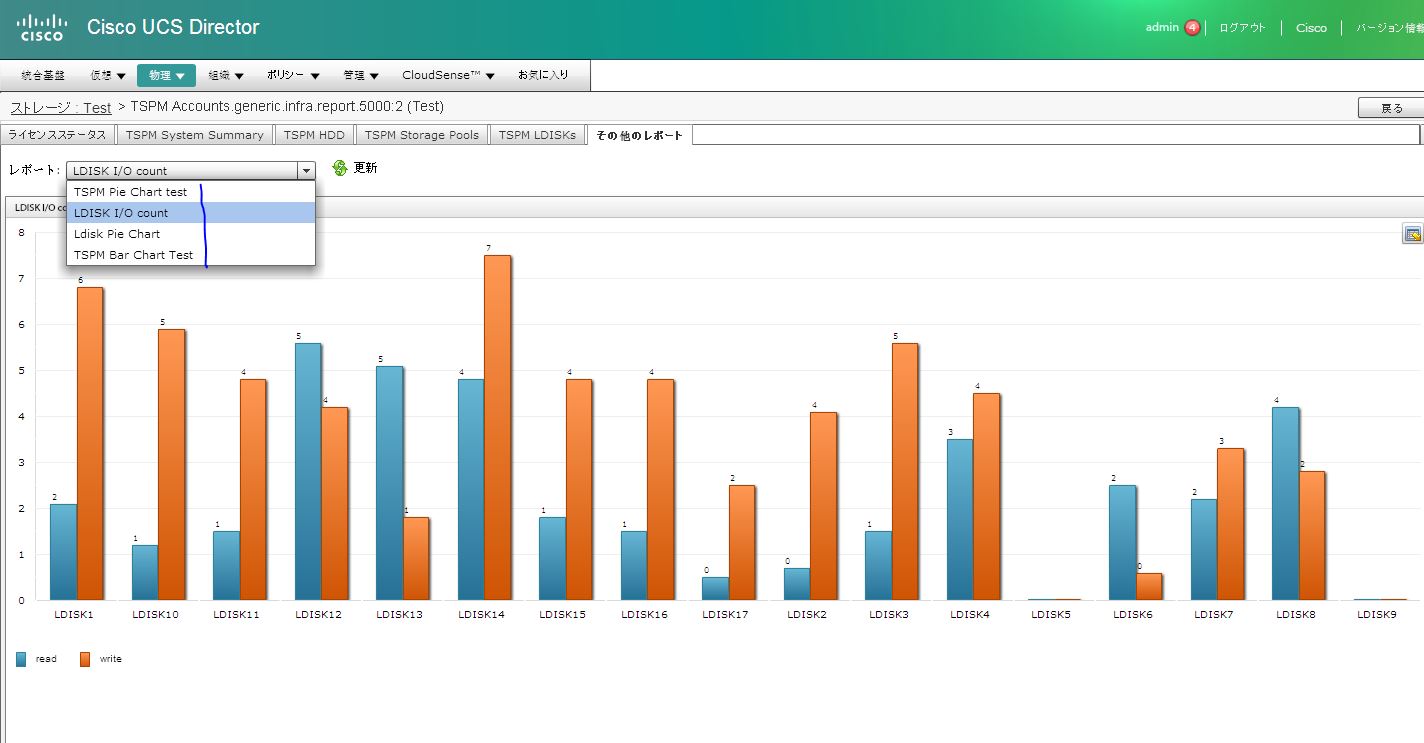
Task: Switch to TSPM HDD tab
Action: tap(314, 135)
